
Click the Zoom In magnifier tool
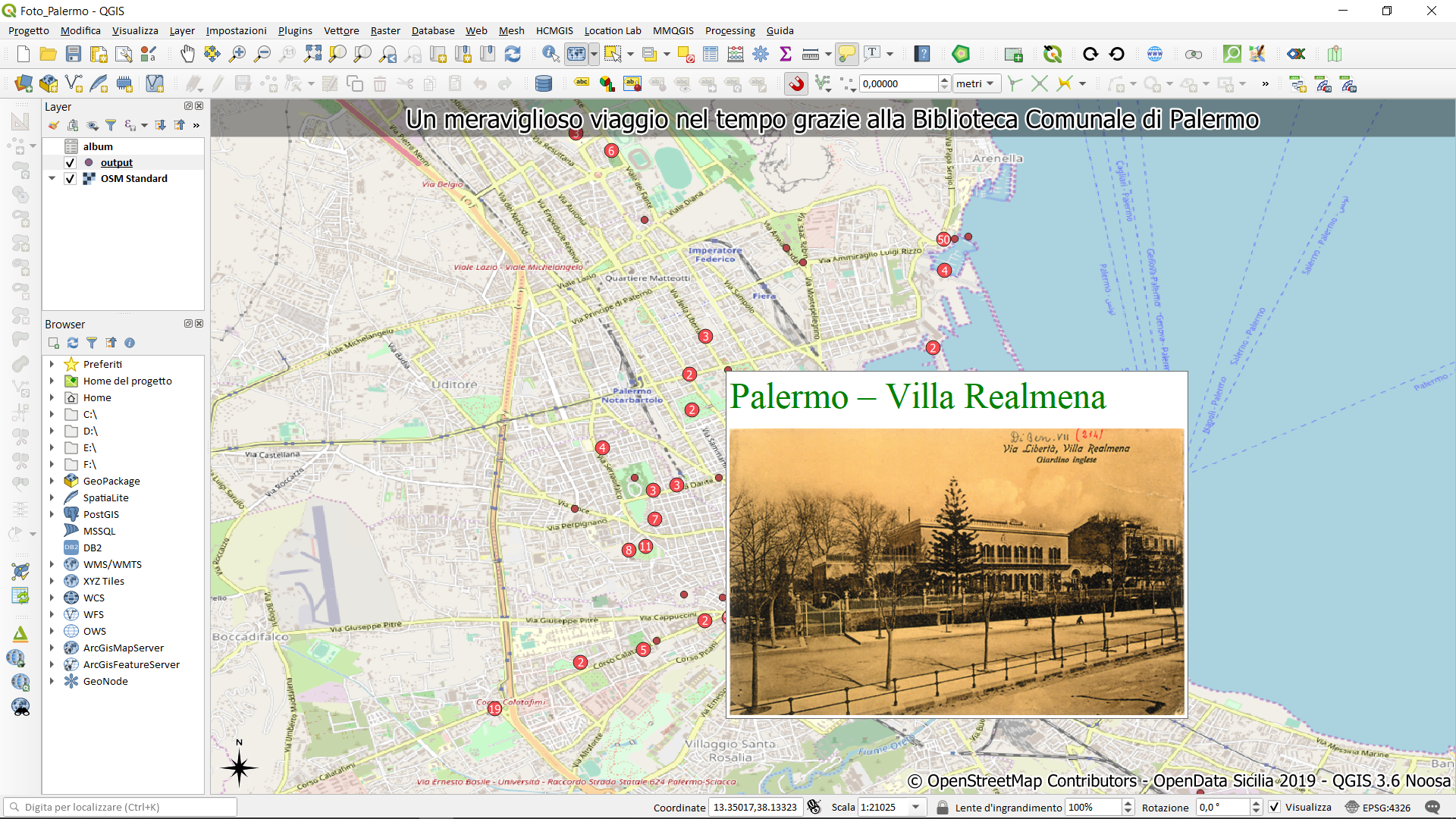click(237, 54)
